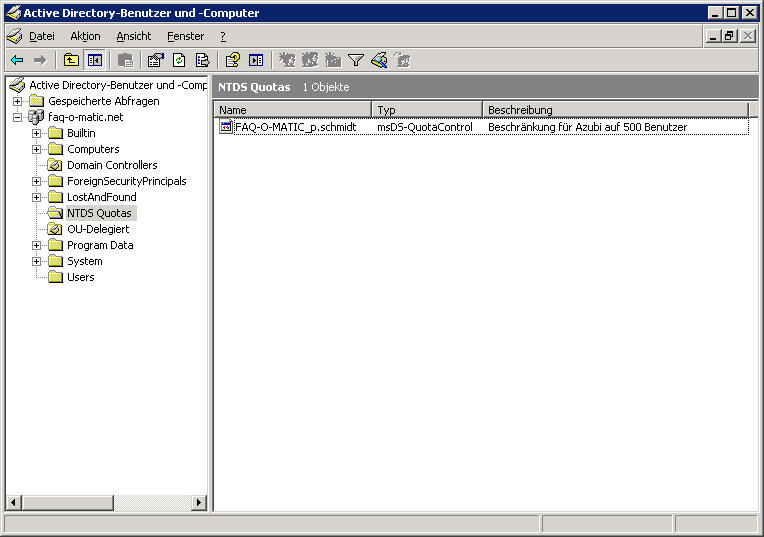Screen dimensions: 764x537
Task: Click the open NTDS Quotas folder icon
Action: (x=55, y=213)
